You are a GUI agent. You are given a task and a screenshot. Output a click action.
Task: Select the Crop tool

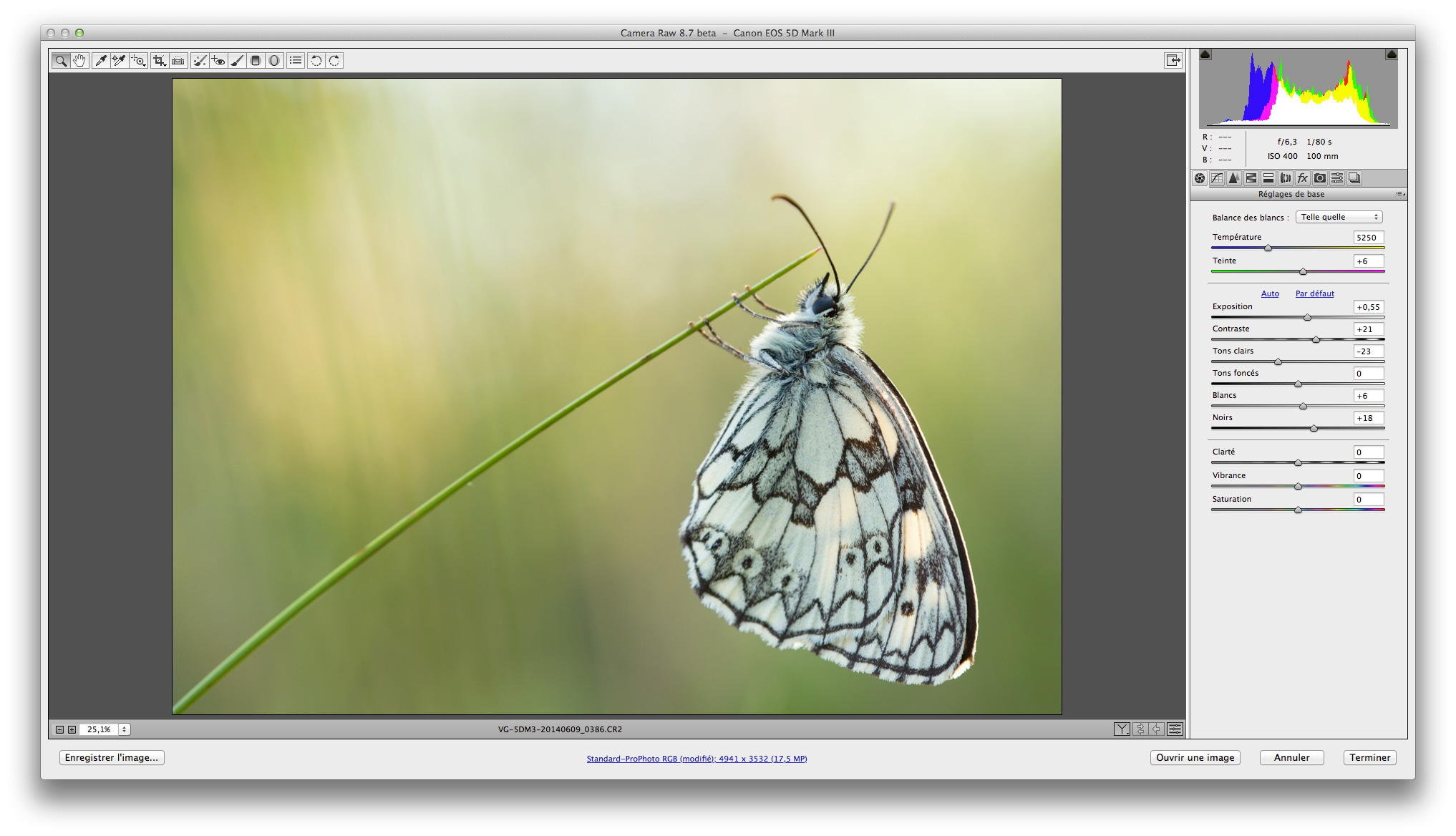(159, 61)
